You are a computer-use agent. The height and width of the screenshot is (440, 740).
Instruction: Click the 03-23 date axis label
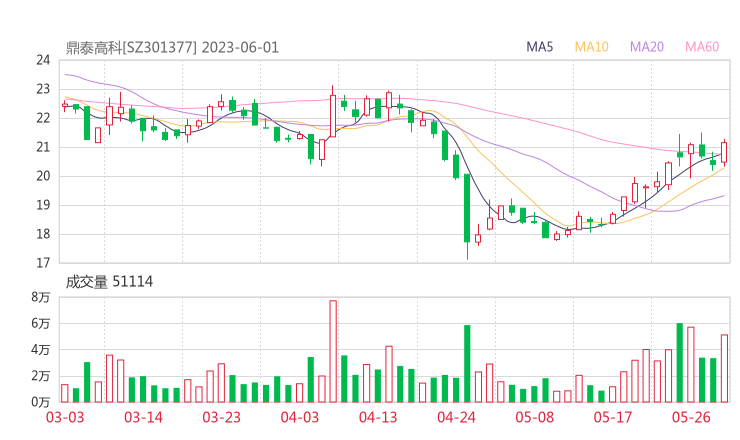coord(221,418)
